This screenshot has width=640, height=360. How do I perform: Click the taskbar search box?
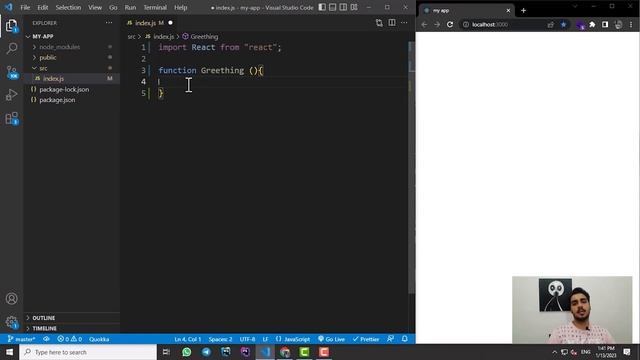pos(88,352)
